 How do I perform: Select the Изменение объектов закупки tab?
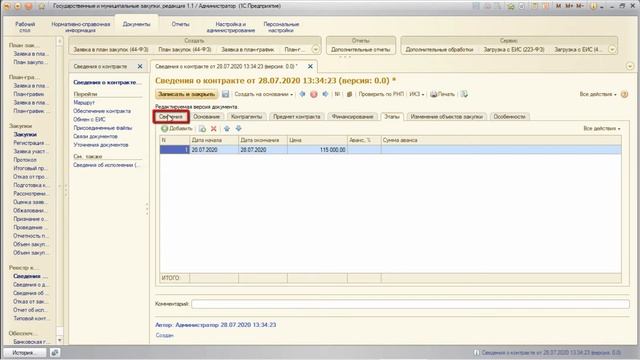pyautogui.click(x=447, y=117)
